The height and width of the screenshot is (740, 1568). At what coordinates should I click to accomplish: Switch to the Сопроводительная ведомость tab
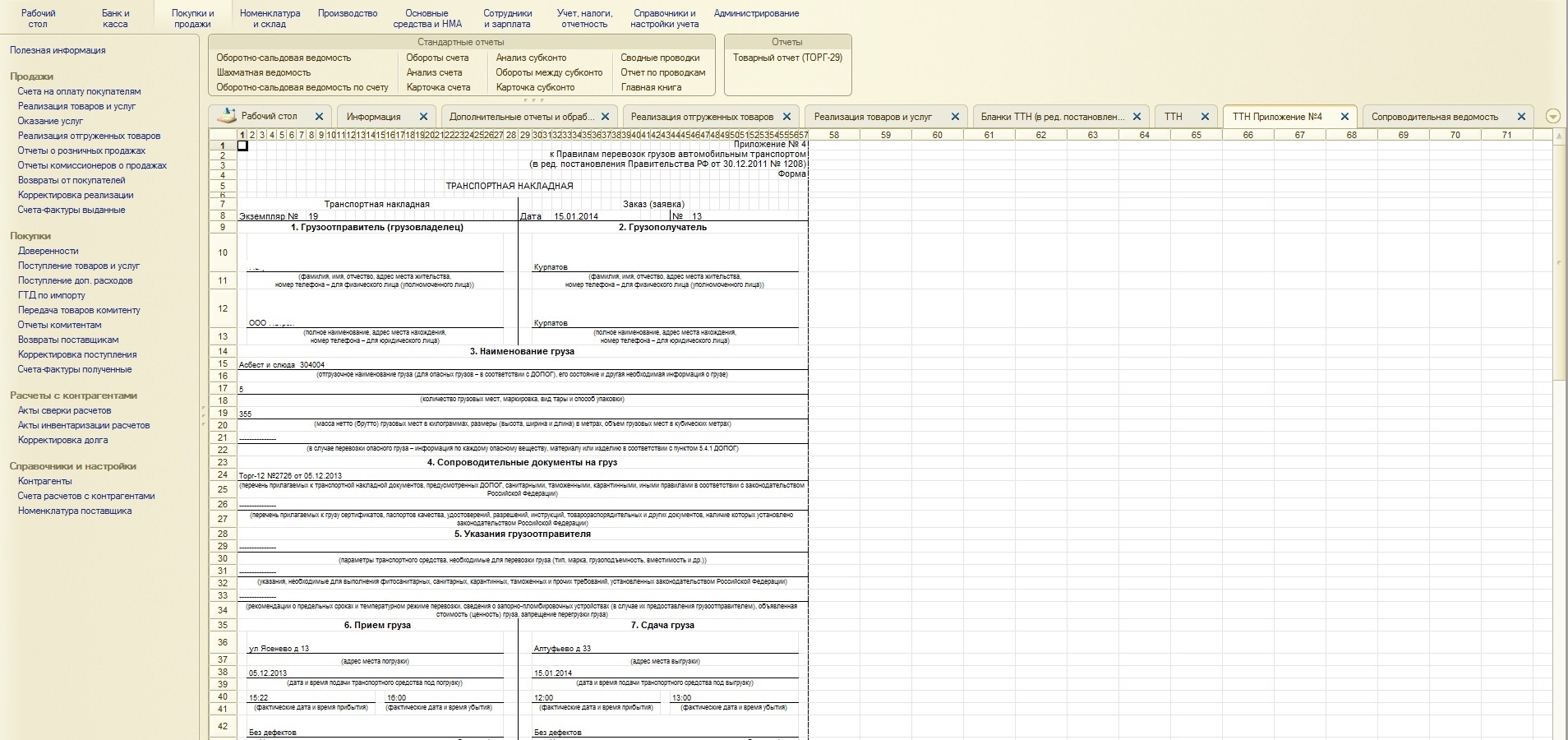click(1434, 117)
